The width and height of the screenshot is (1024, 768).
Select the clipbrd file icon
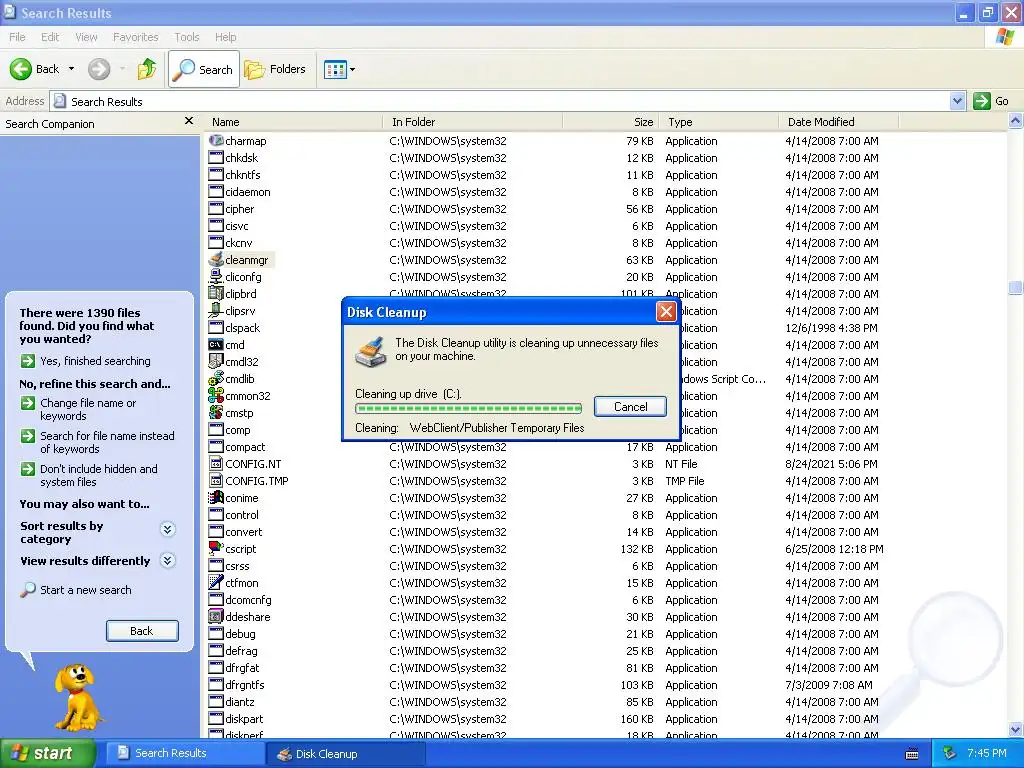[216, 293]
